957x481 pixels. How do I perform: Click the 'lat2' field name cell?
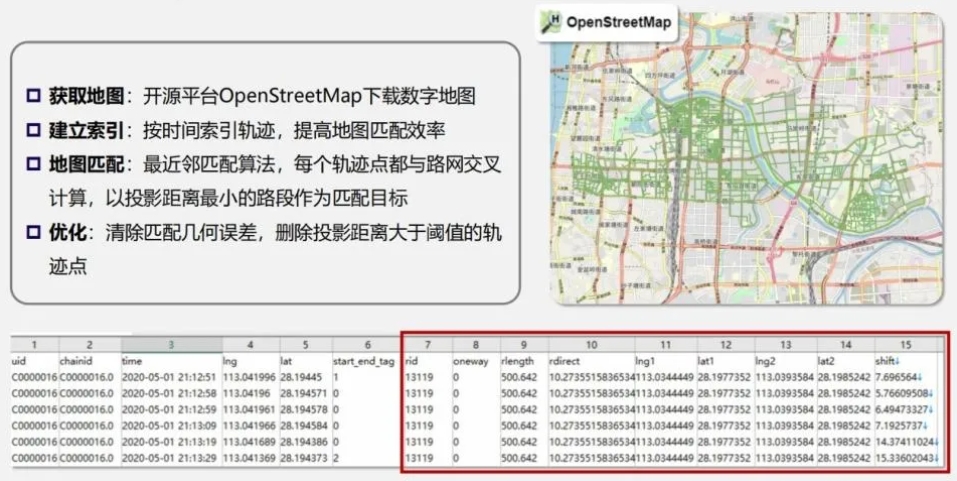point(845,361)
